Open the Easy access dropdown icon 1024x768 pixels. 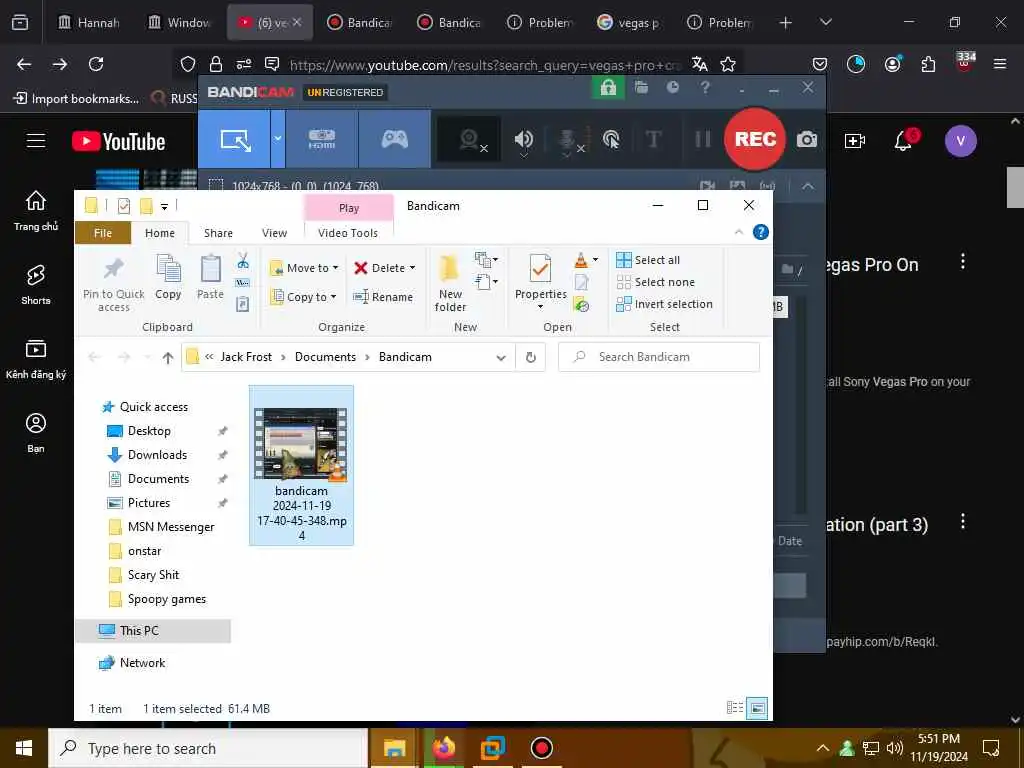point(487,282)
